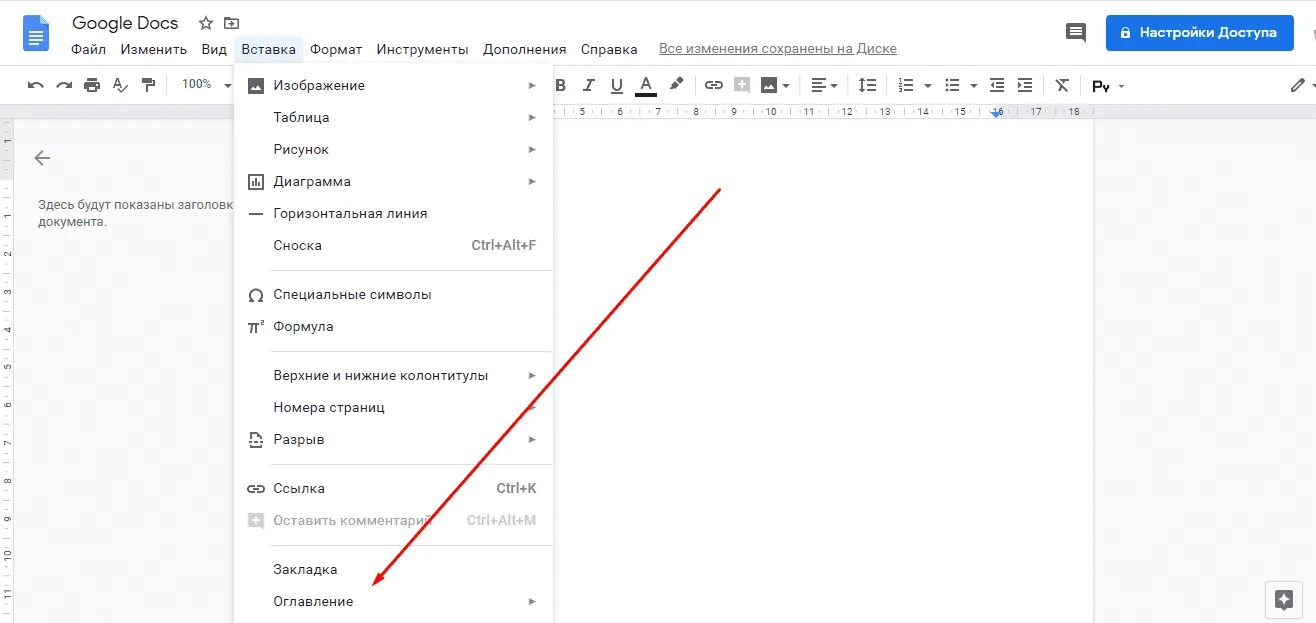Move document to folder icon
Viewport: 1316px width, 623px height.
pos(232,23)
